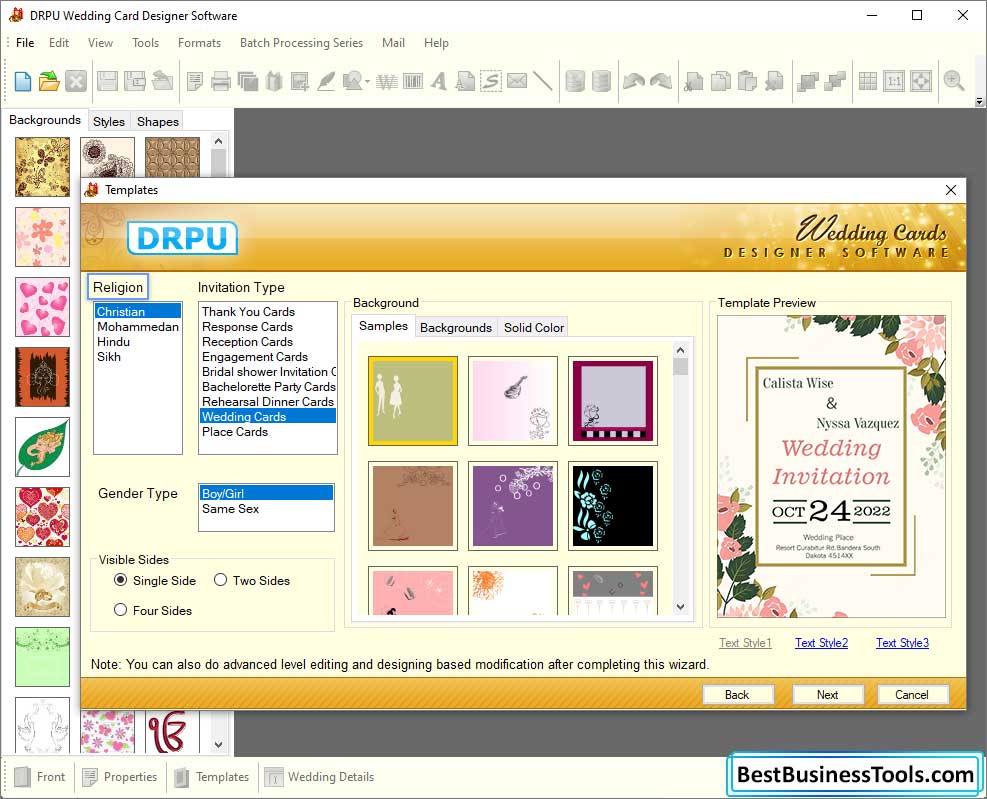Click the signature 'S' tool icon

pos(491,81)
